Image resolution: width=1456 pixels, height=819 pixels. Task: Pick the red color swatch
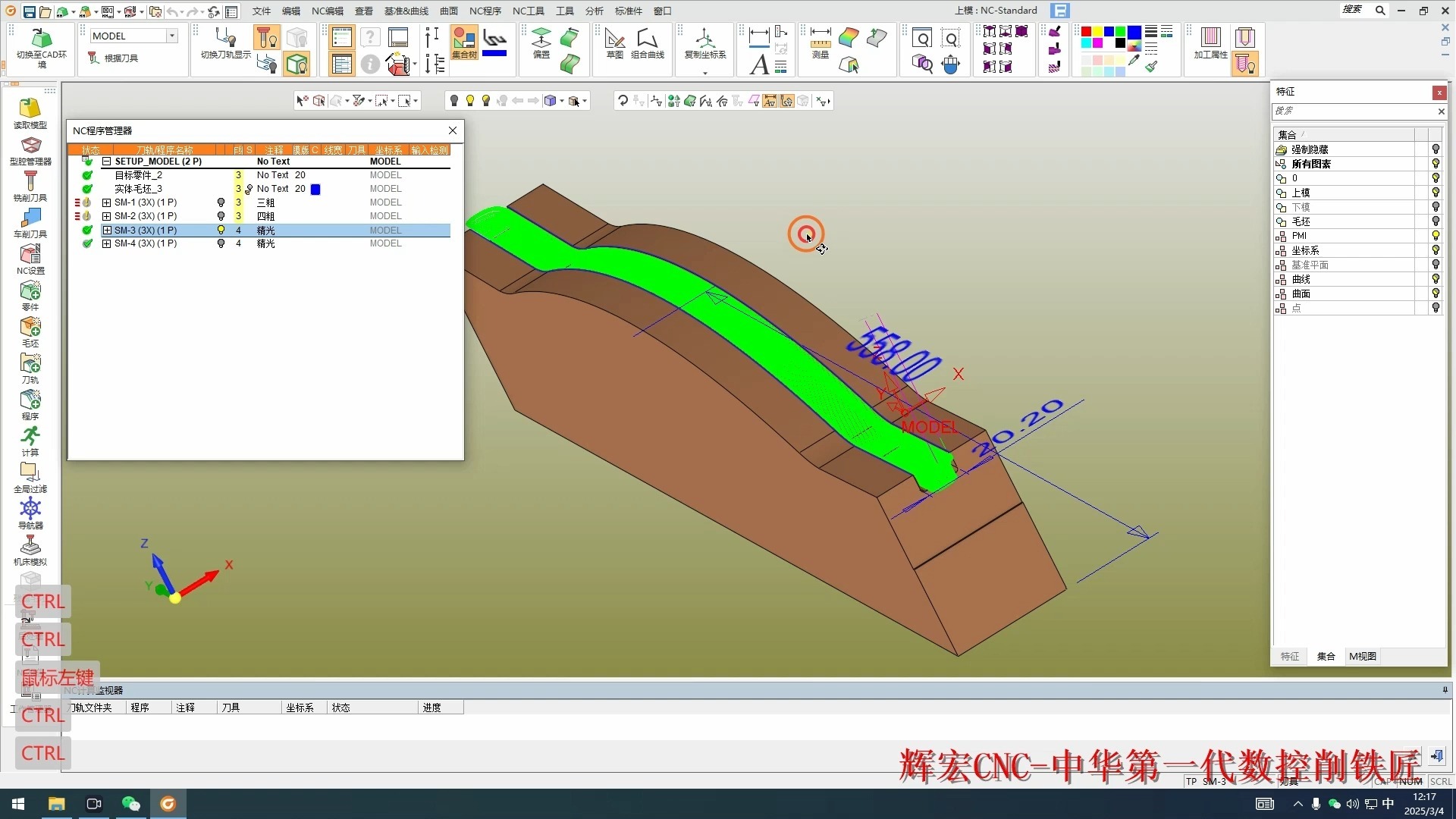click(x=1086, y=31)
